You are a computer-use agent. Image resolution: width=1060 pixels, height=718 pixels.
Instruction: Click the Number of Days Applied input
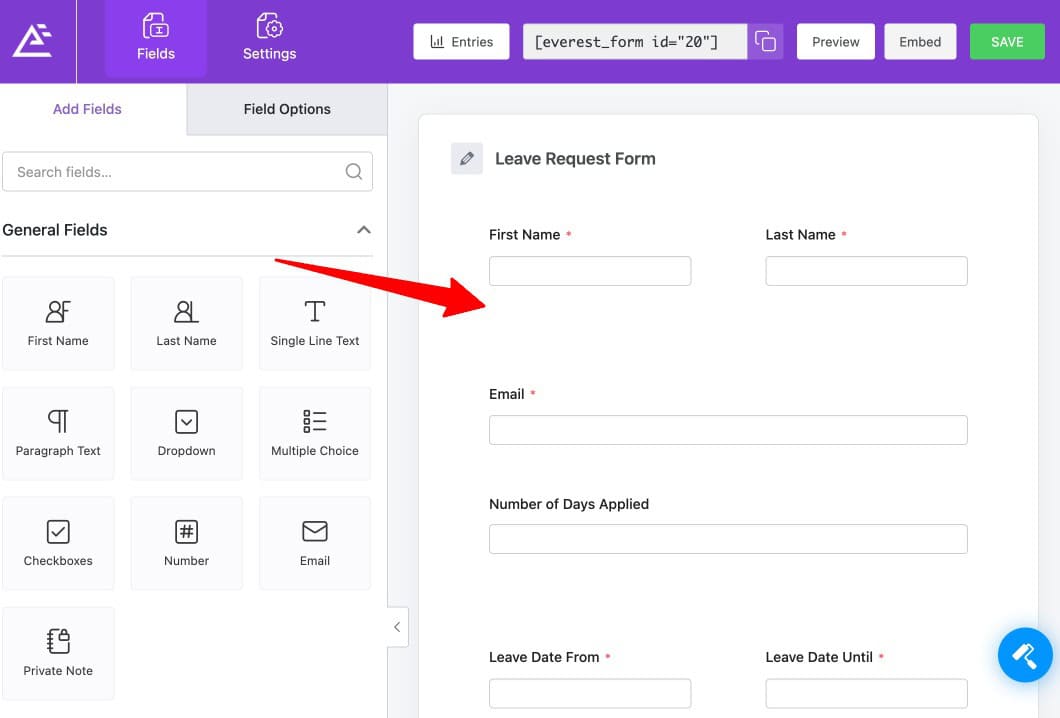[x=728, y=539]
